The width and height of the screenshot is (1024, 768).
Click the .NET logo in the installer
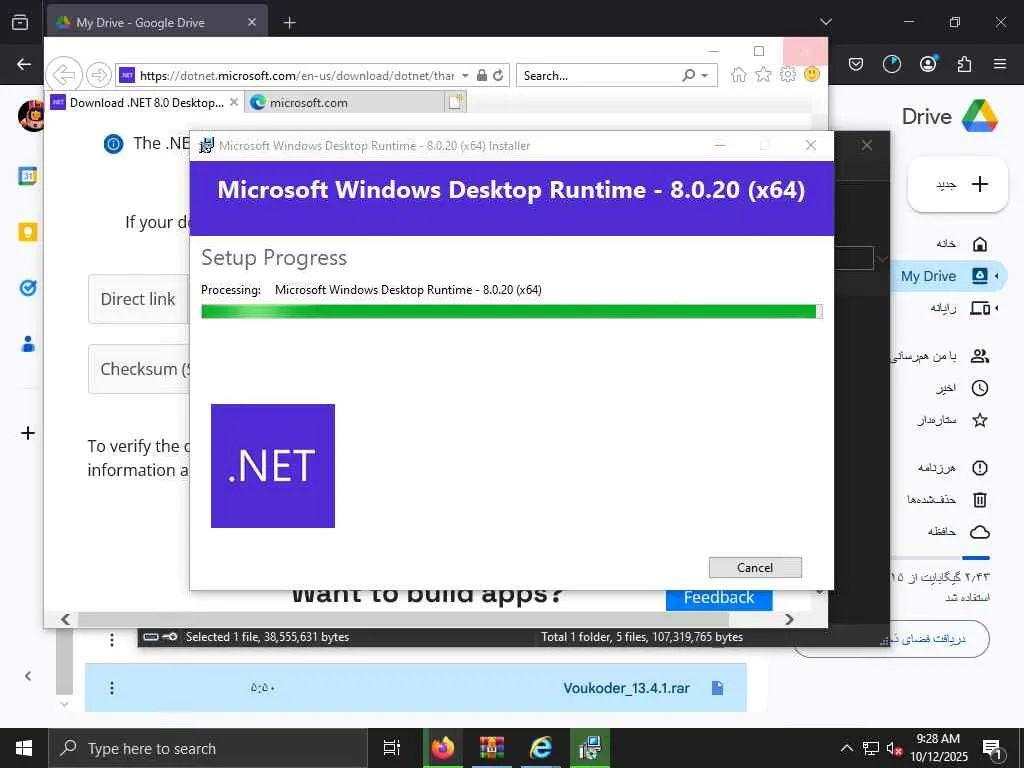point(273,466)
